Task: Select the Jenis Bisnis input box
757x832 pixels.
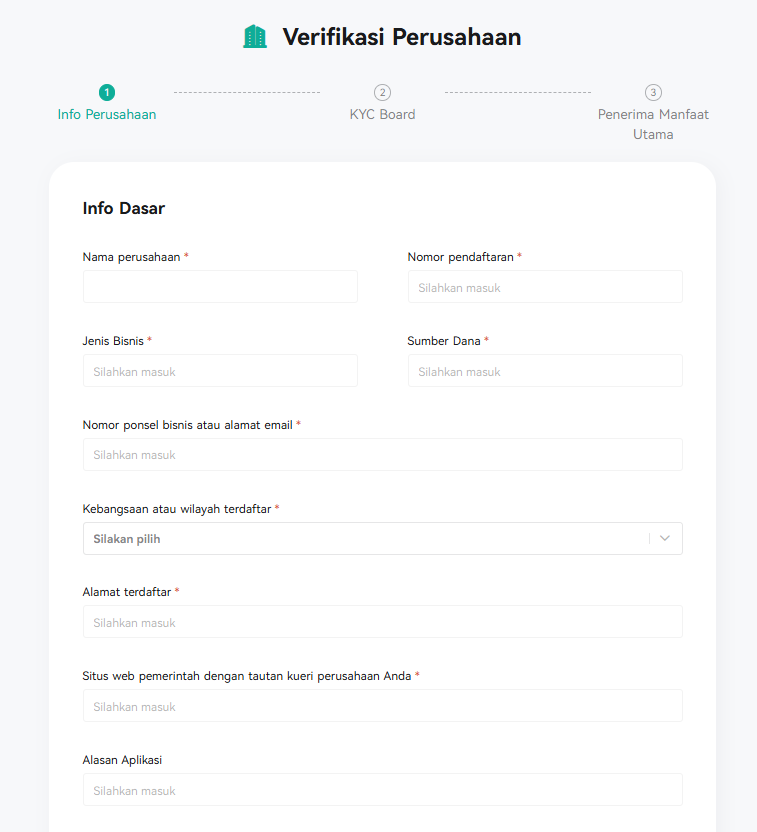Action: point(220,370)
